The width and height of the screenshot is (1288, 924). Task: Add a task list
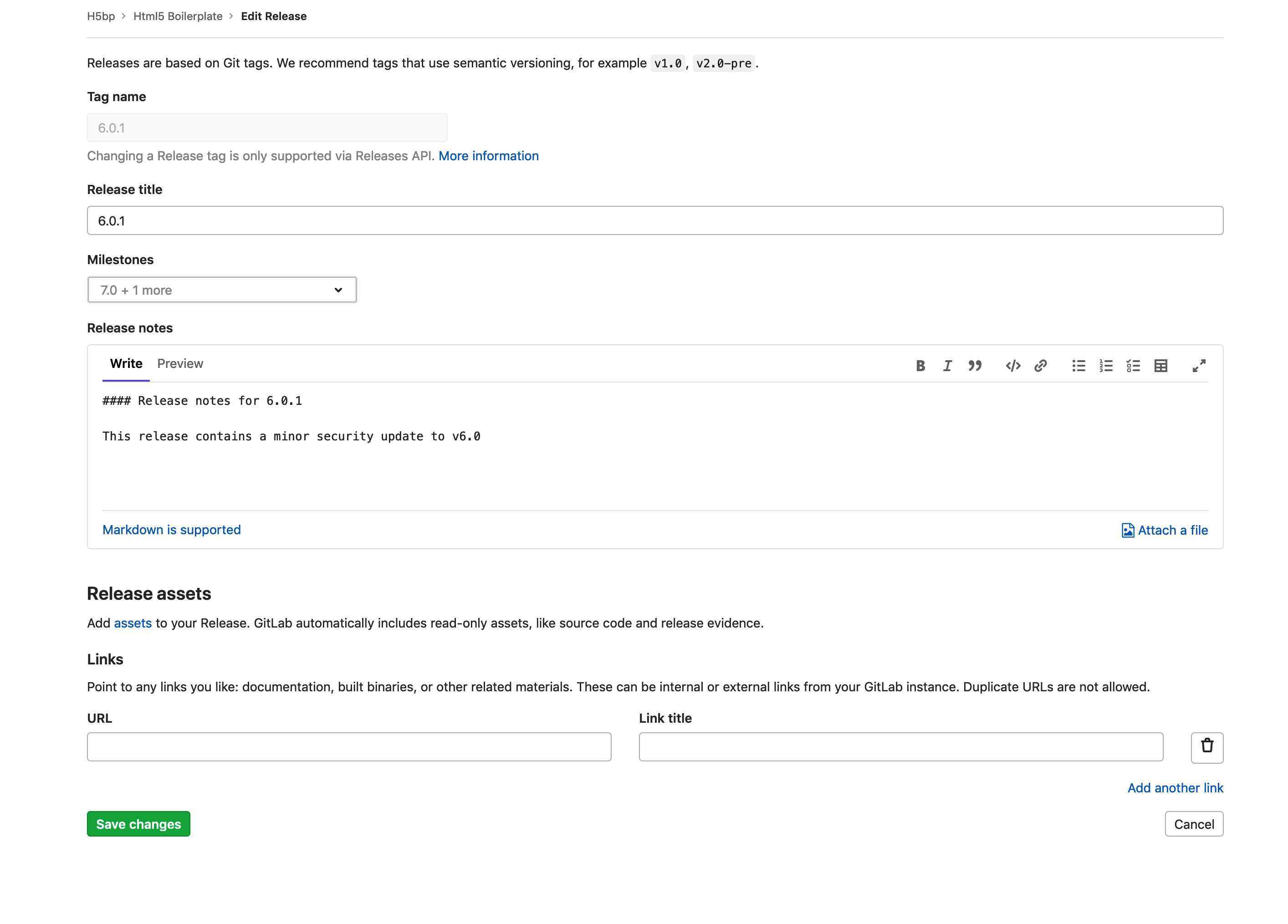click(1133, 366)
